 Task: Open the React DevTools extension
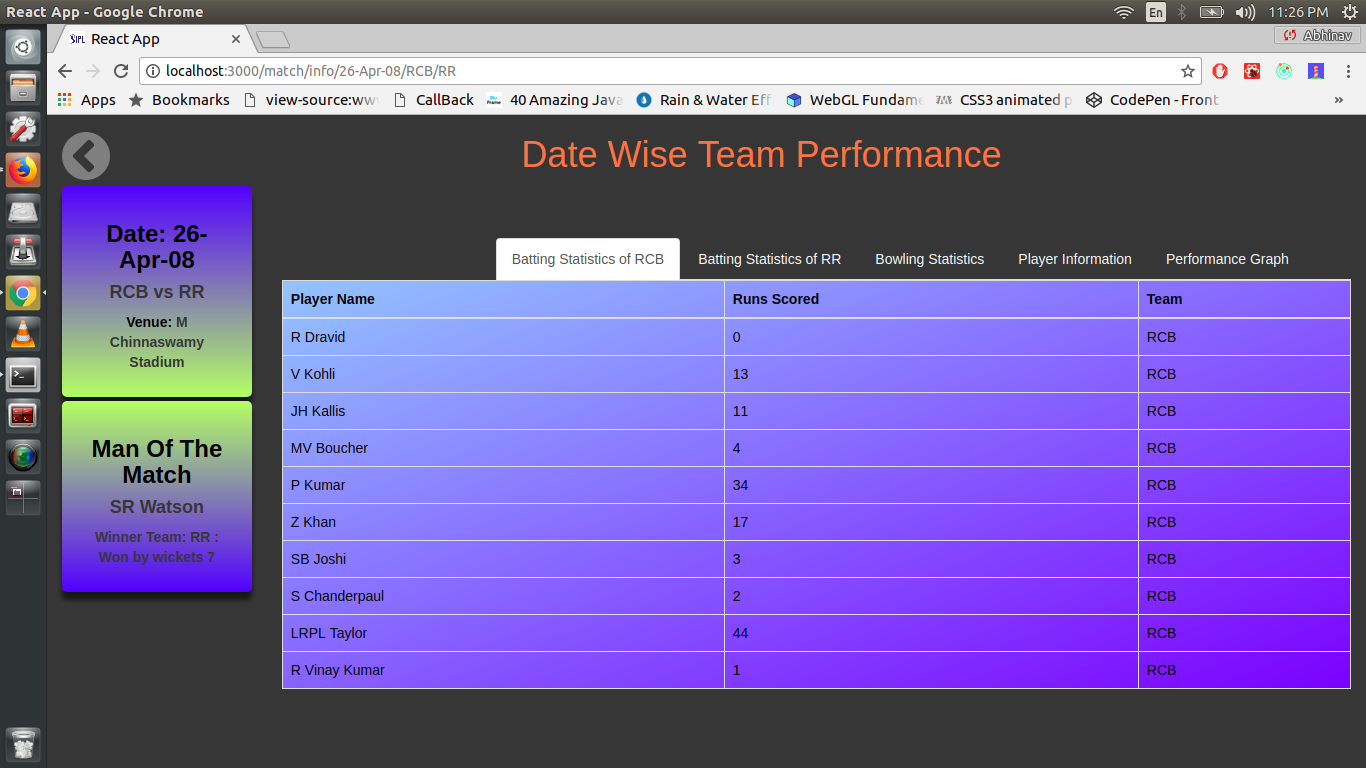coord(1252,71)
